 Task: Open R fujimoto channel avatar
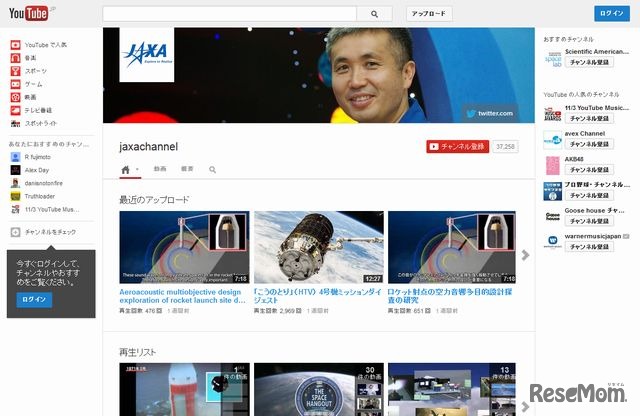coord(16,157)
